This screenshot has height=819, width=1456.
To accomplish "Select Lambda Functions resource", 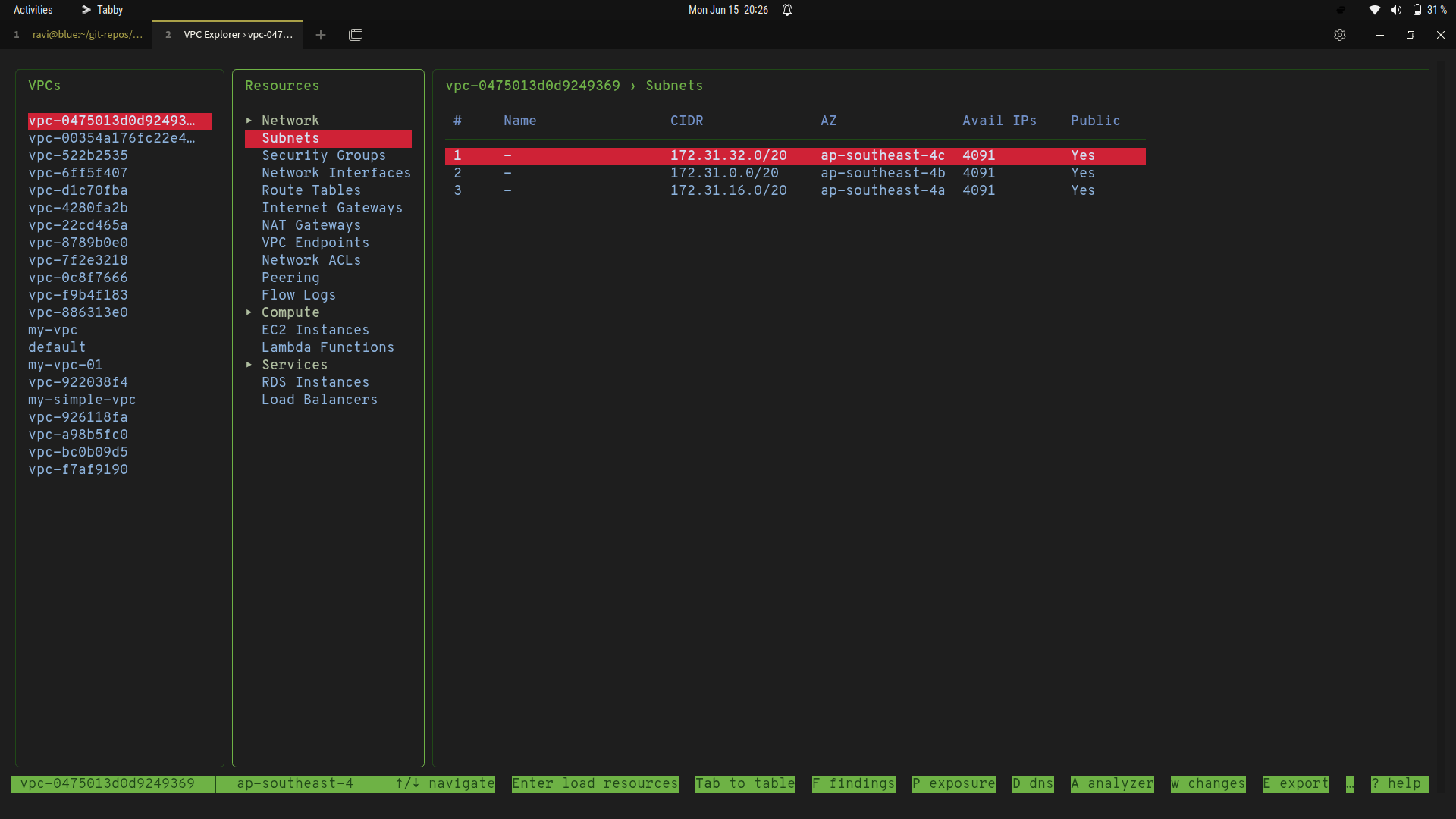I will coord(328,347).
